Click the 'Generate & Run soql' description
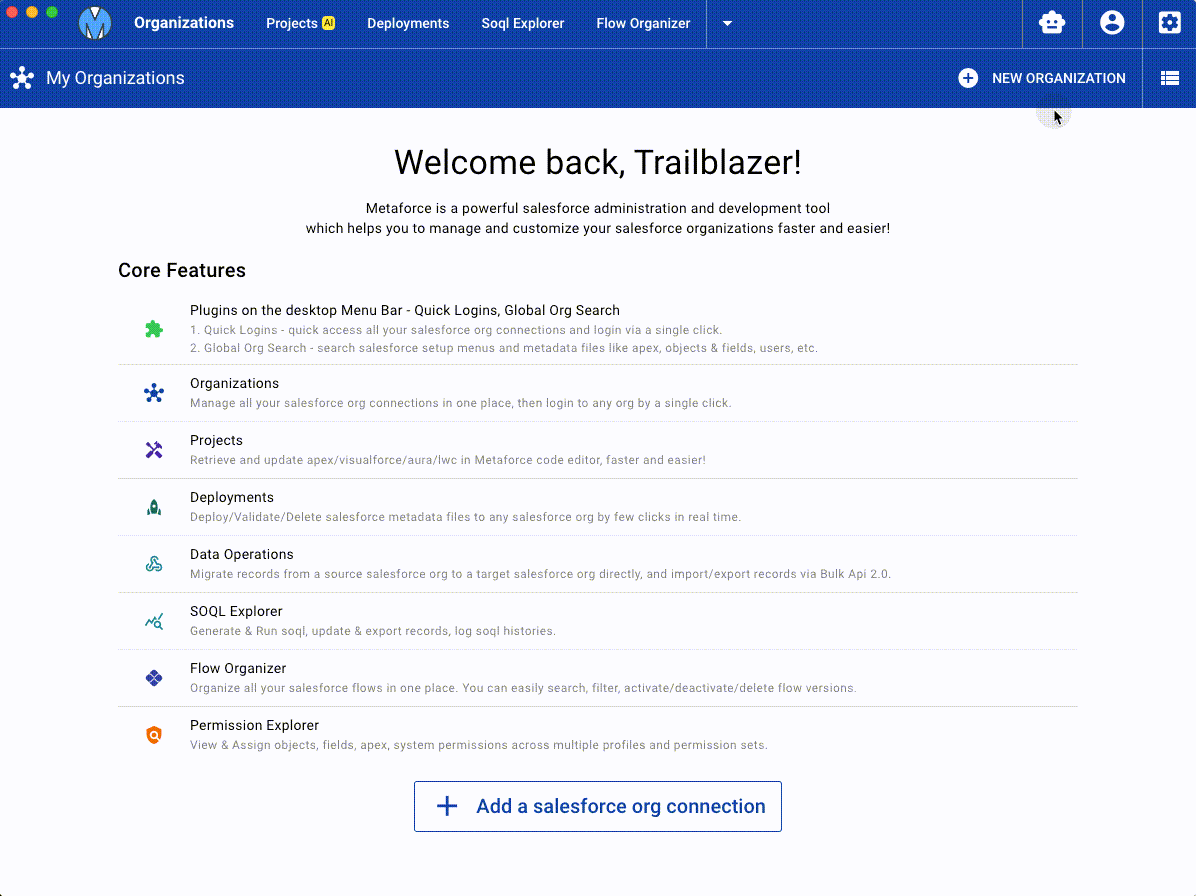This screenshot has width=1196, height=896. (x=373, y=631)
